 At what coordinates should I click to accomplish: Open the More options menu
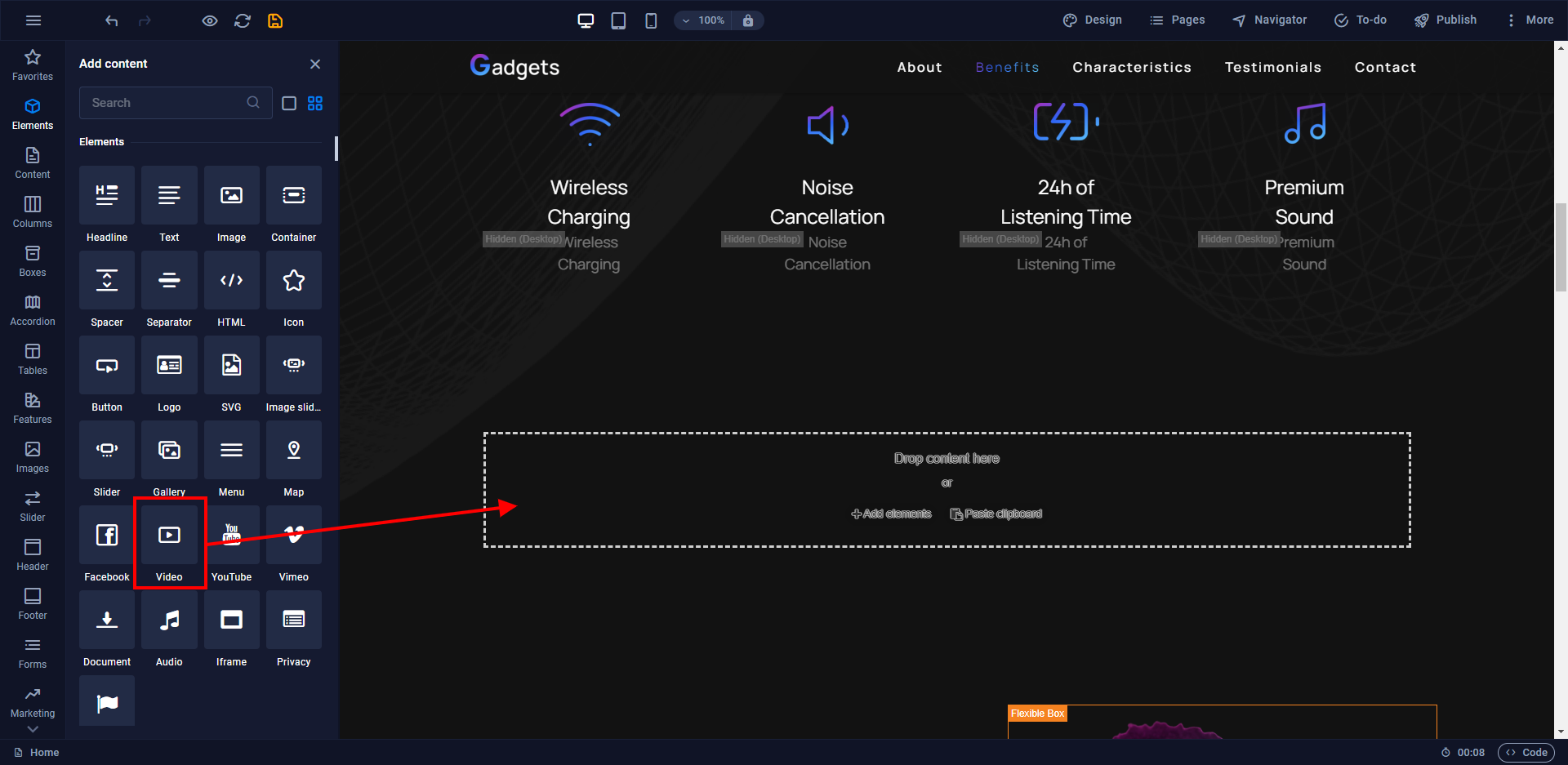pyautogui.click(x=1530, y=20)
